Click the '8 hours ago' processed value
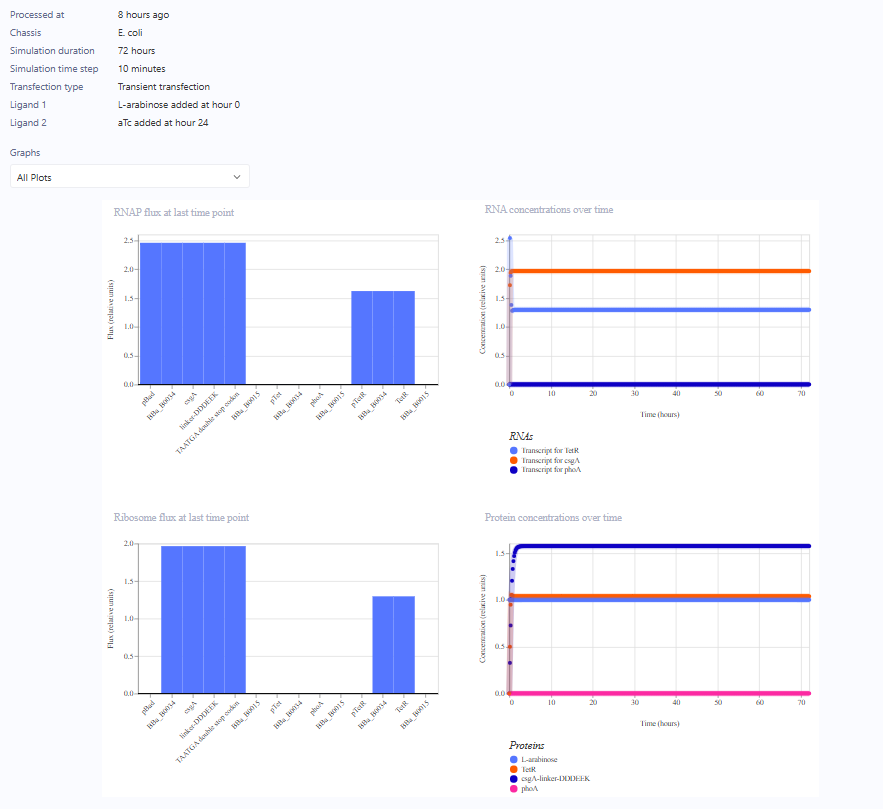Image resolution: width=883 pixels, height=809 pixels. point(144,15)
